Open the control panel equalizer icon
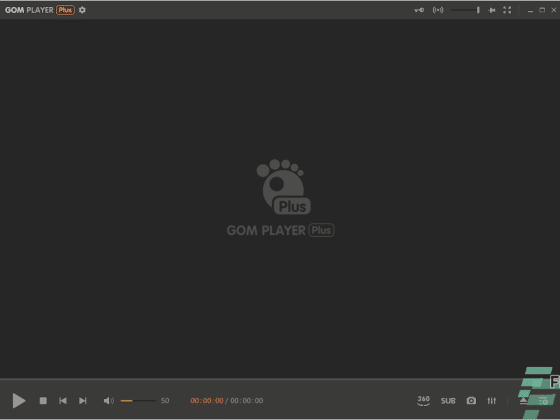This screenshot has height=420, width=560. pyautogui.click(x=492, y=401)
